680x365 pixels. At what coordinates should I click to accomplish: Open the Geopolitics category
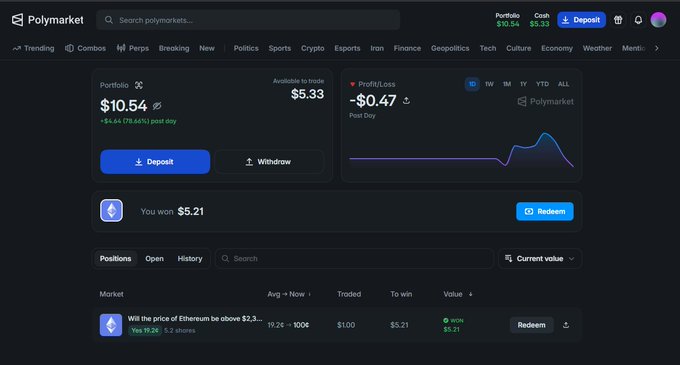(450, 48)
